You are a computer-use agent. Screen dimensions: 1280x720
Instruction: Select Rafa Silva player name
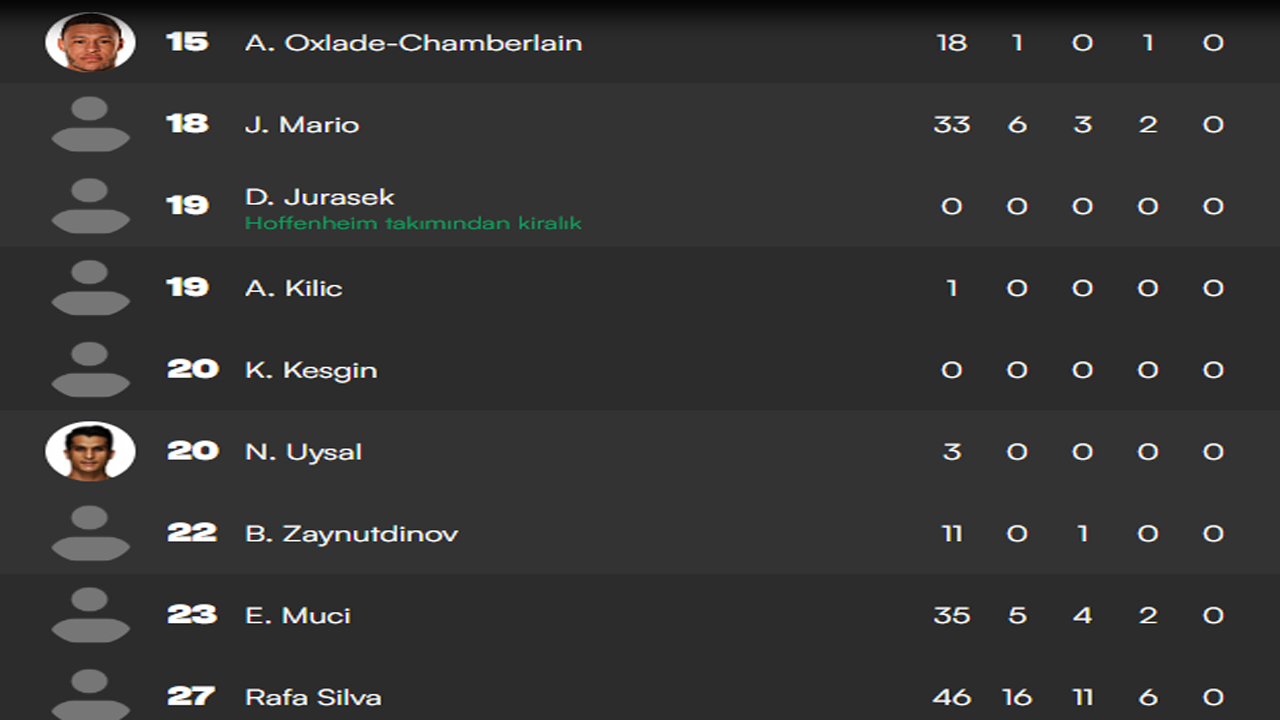click(313, 697)
